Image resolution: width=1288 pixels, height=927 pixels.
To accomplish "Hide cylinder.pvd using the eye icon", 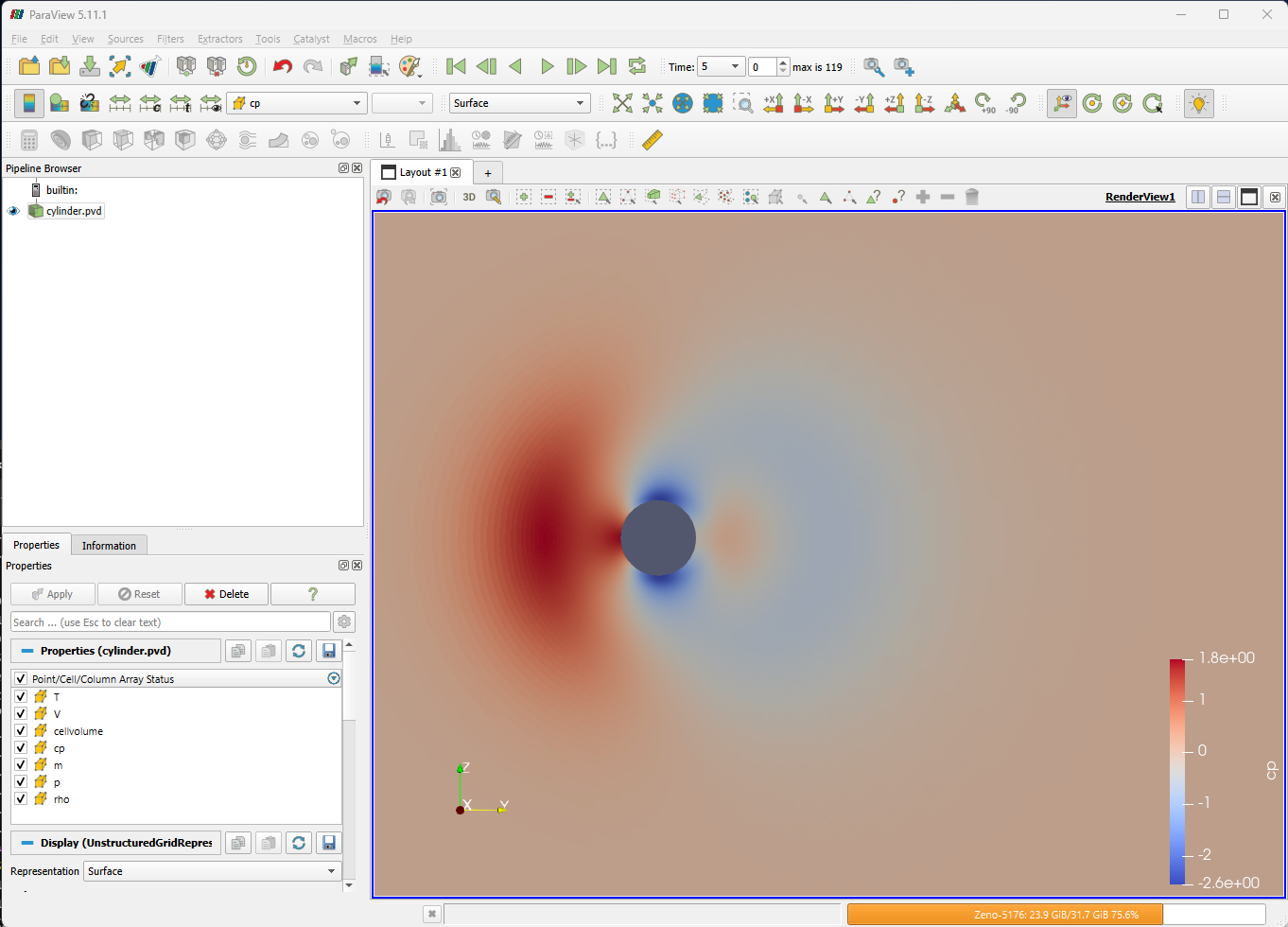I will click(x=13, y=211).
